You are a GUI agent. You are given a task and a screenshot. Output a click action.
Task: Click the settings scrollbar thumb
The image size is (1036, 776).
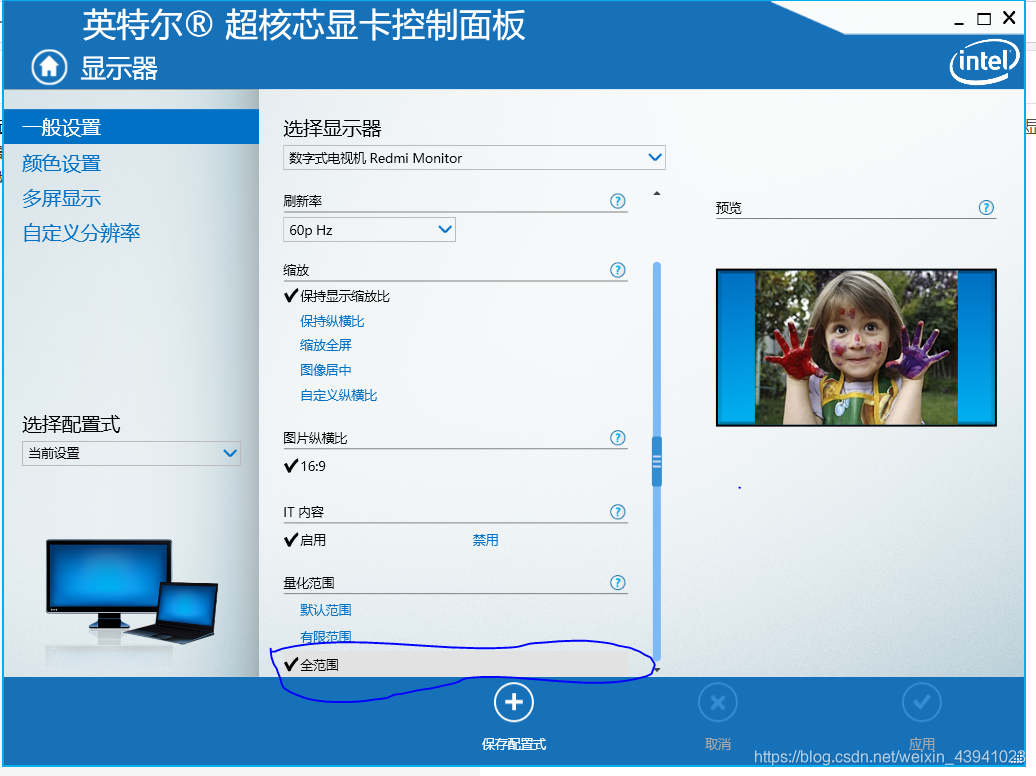click(x=657, y=461)
